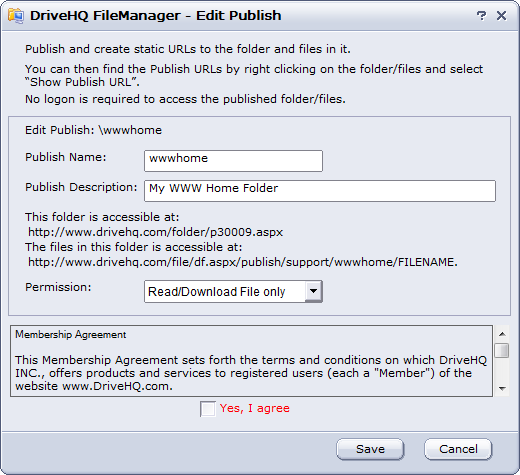Click the agreement scrollbar down arrow
The image size is (520, 475).
click(502, 389)
